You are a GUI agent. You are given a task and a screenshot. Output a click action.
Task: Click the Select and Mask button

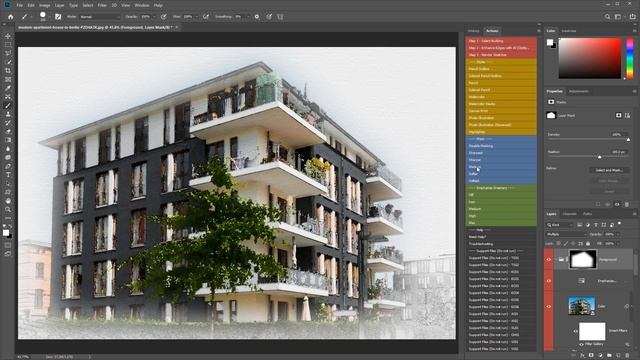(609, 170)
